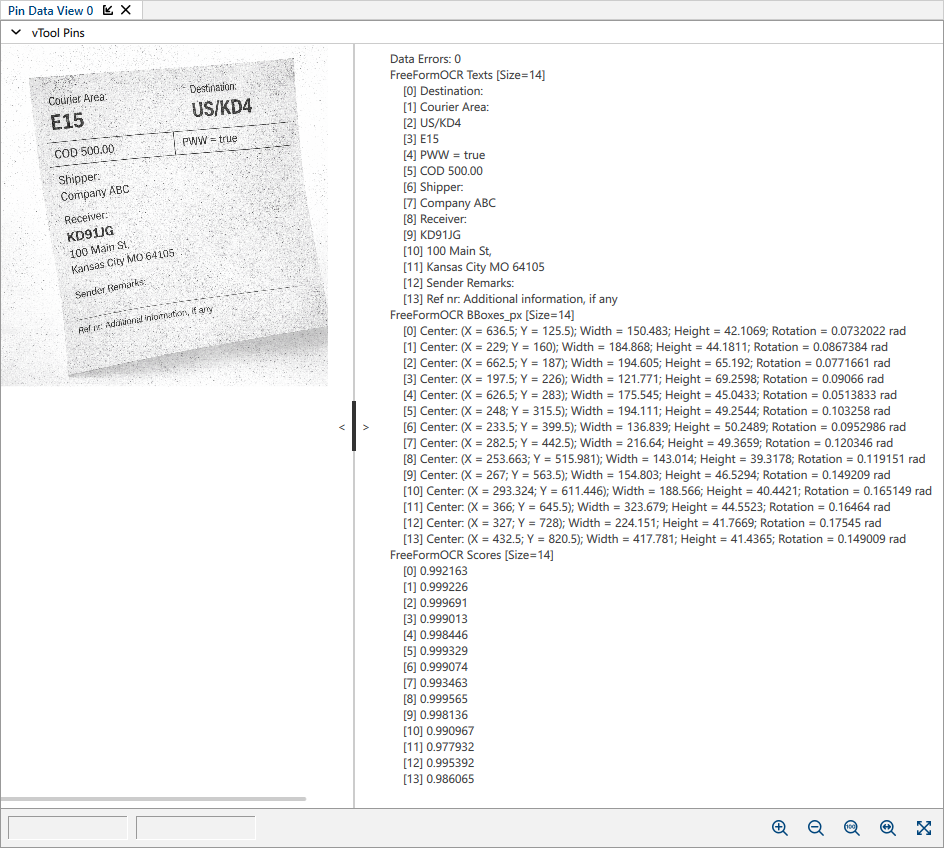
Task: Select bounding box row with Center X = 229
Action: 645,347
